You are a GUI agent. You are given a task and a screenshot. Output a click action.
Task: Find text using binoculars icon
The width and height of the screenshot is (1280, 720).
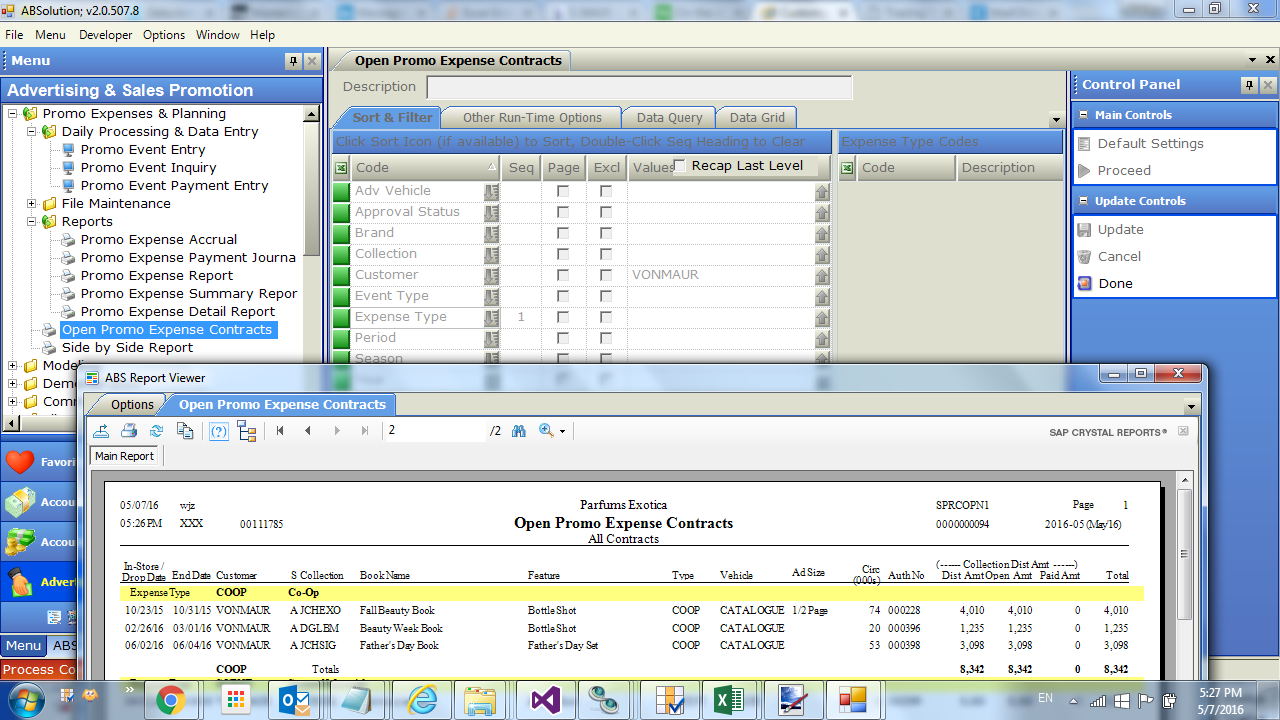coord(519,431)
